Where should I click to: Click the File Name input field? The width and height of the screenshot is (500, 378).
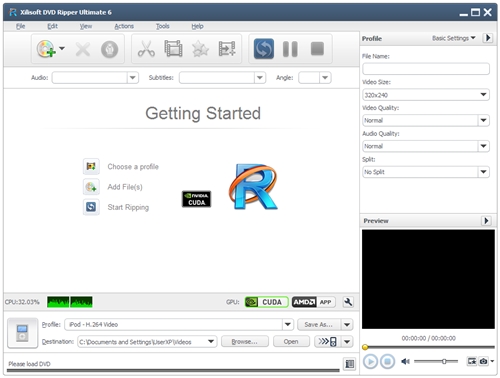(x=426, y=69)
